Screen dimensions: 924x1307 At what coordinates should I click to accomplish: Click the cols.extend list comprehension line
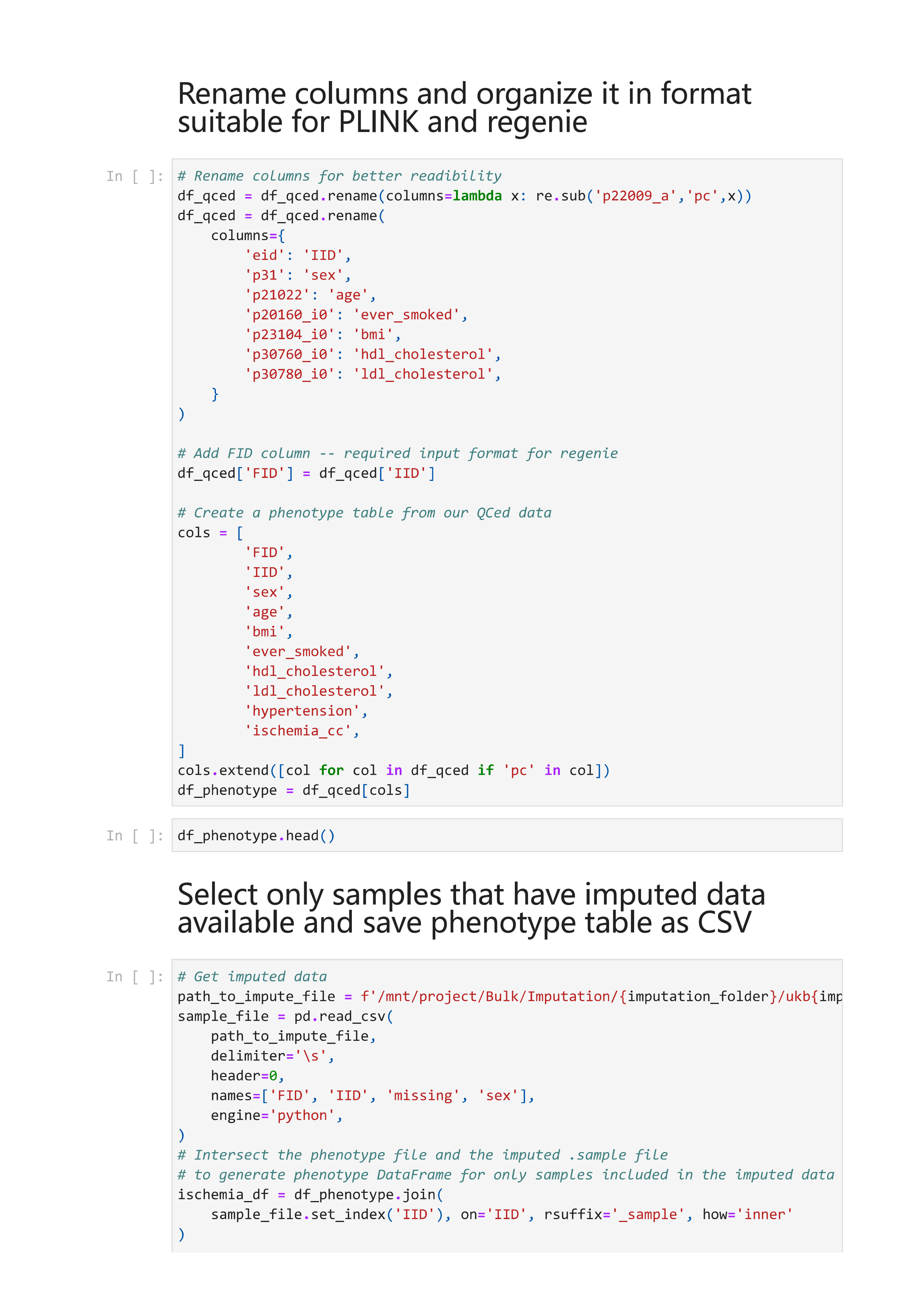[x=393, y=771]
